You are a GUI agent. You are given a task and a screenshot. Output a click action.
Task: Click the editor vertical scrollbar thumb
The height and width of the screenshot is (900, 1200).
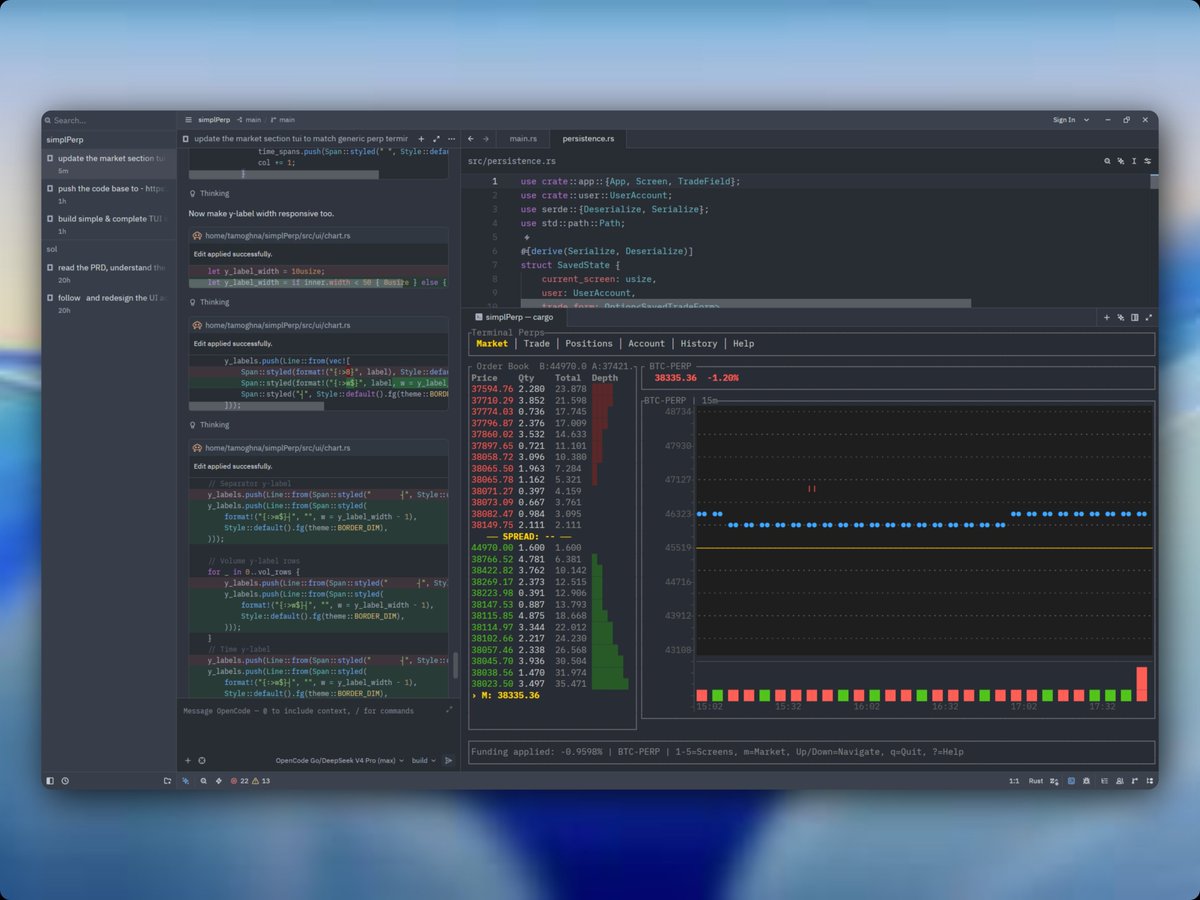coord(1154,182)
